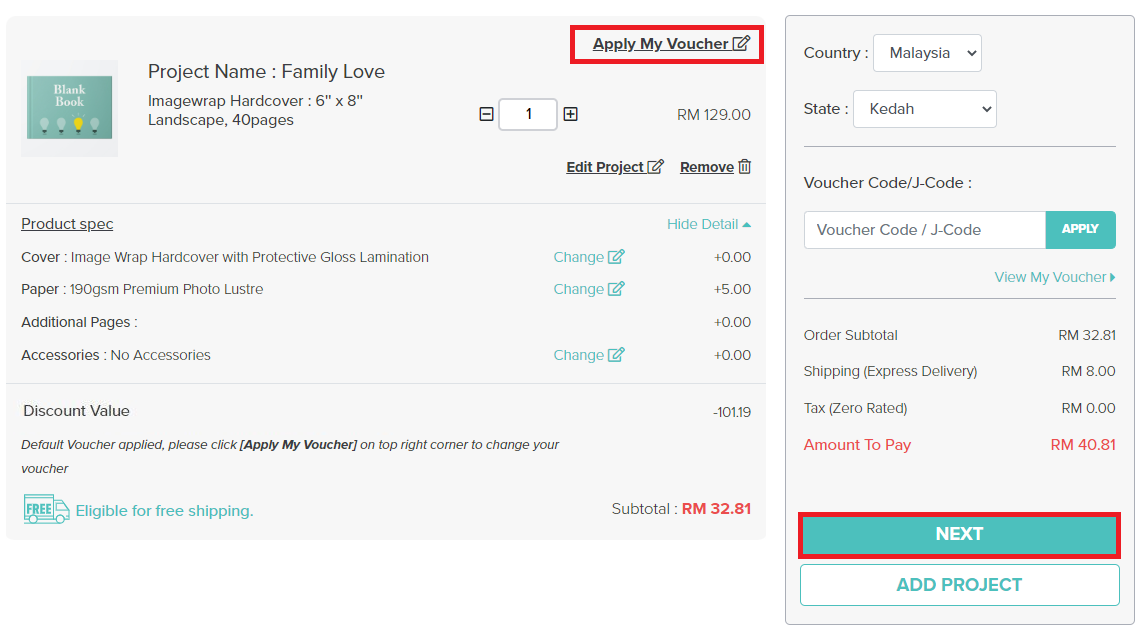Click the free shipping truck icon
Viewport: 1148px width, 638px height.
pos(46,509)
